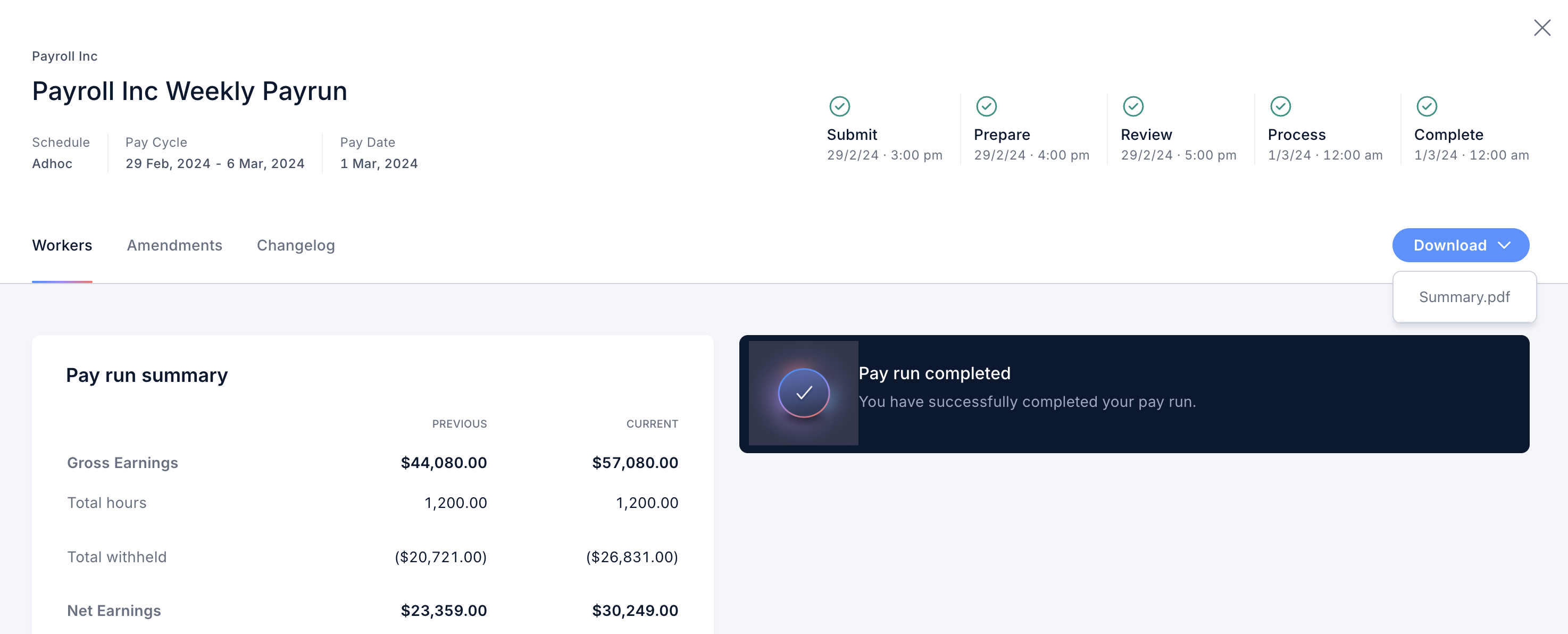Click the pay run completed checkmark graphic
1568x634 pixels.
point(804,393)
